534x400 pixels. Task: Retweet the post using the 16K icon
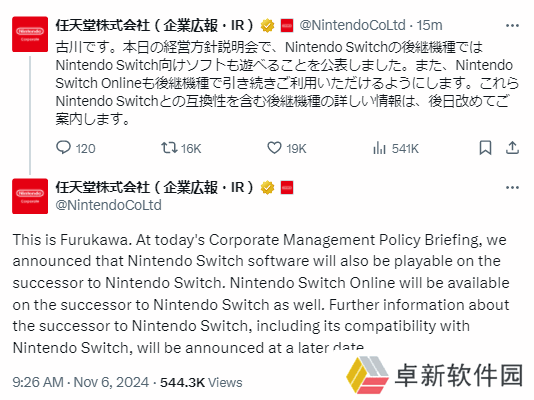169,148
